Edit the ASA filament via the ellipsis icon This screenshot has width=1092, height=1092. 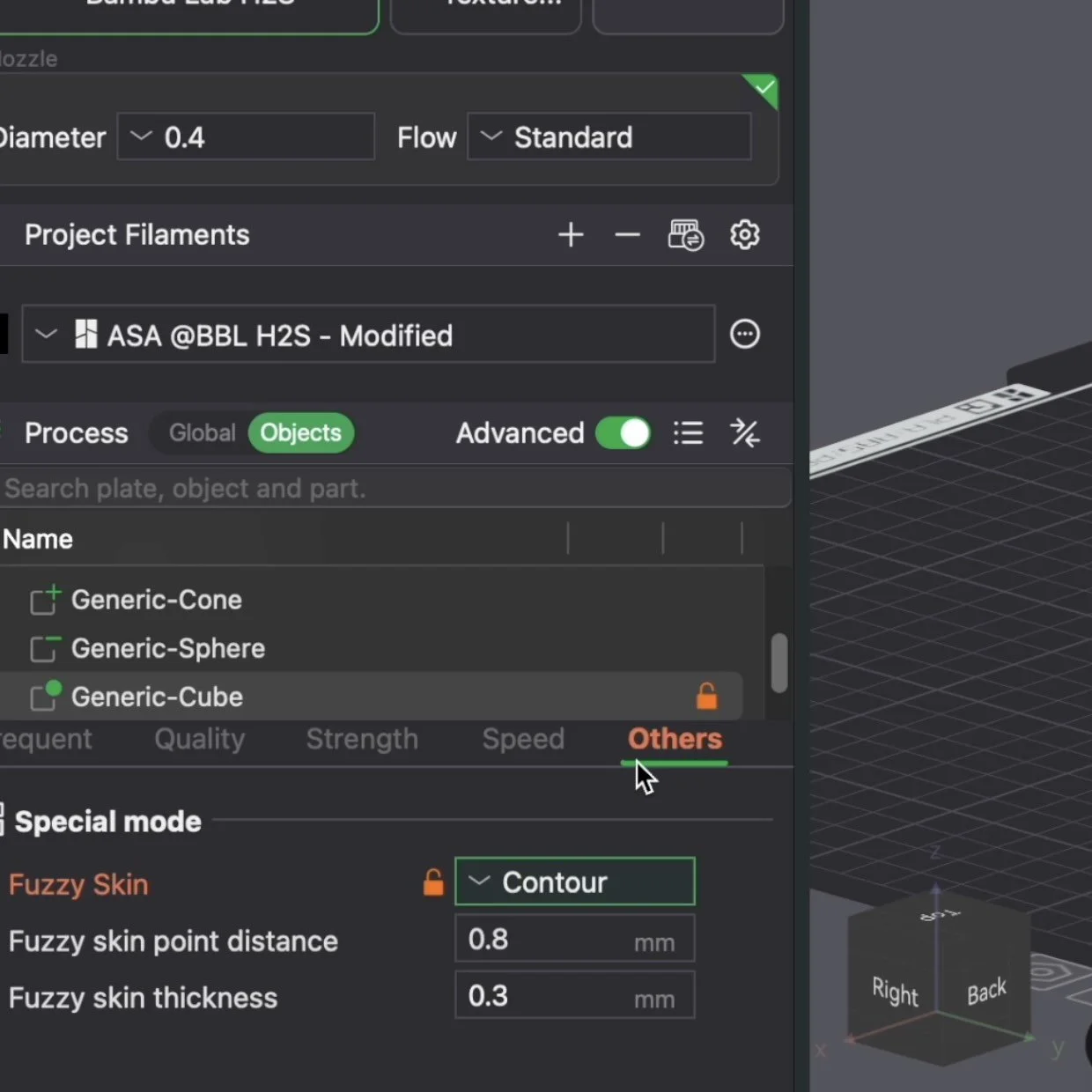point(745,334)
